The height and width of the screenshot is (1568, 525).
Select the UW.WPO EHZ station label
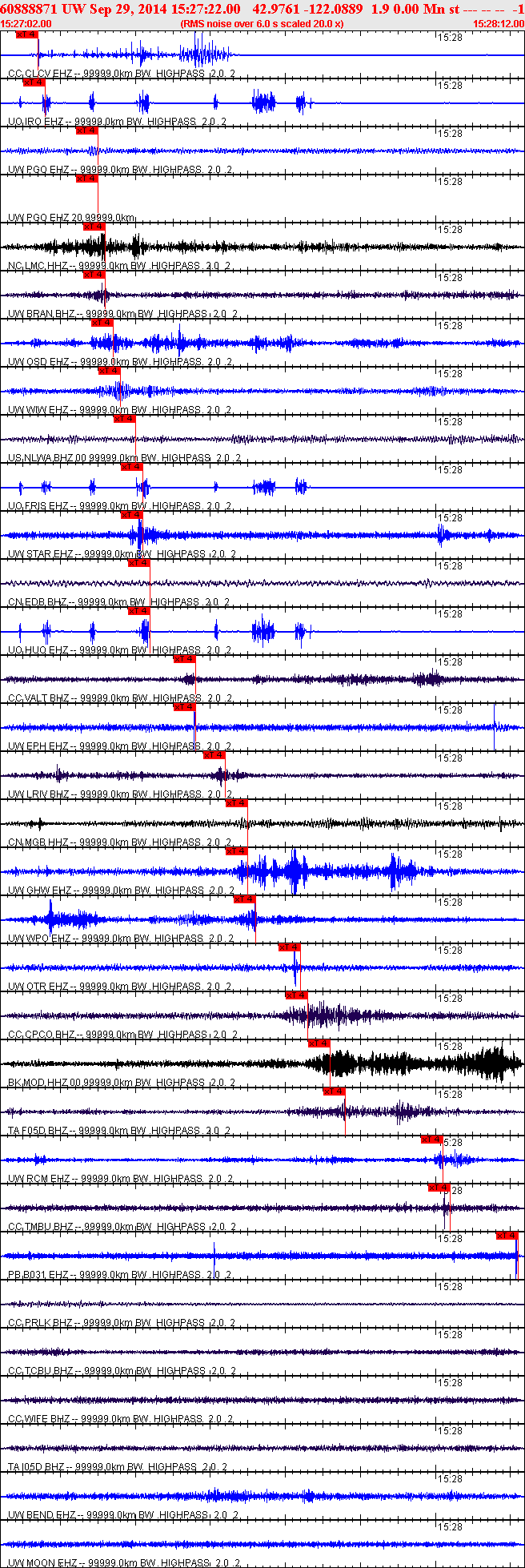tap(121, 939)
